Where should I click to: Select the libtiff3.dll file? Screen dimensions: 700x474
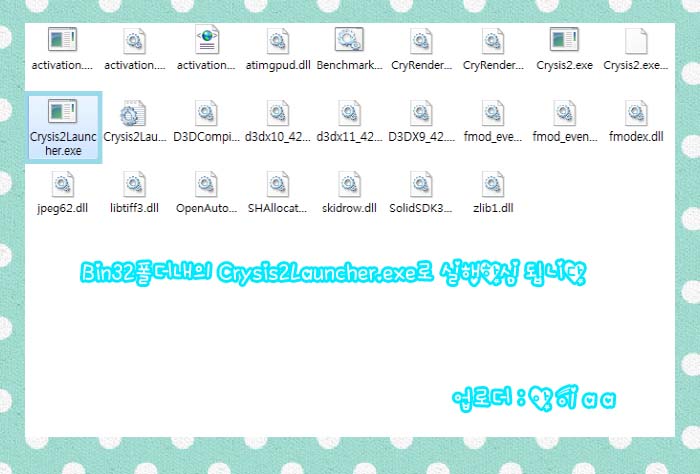click(x=134, y=192)
